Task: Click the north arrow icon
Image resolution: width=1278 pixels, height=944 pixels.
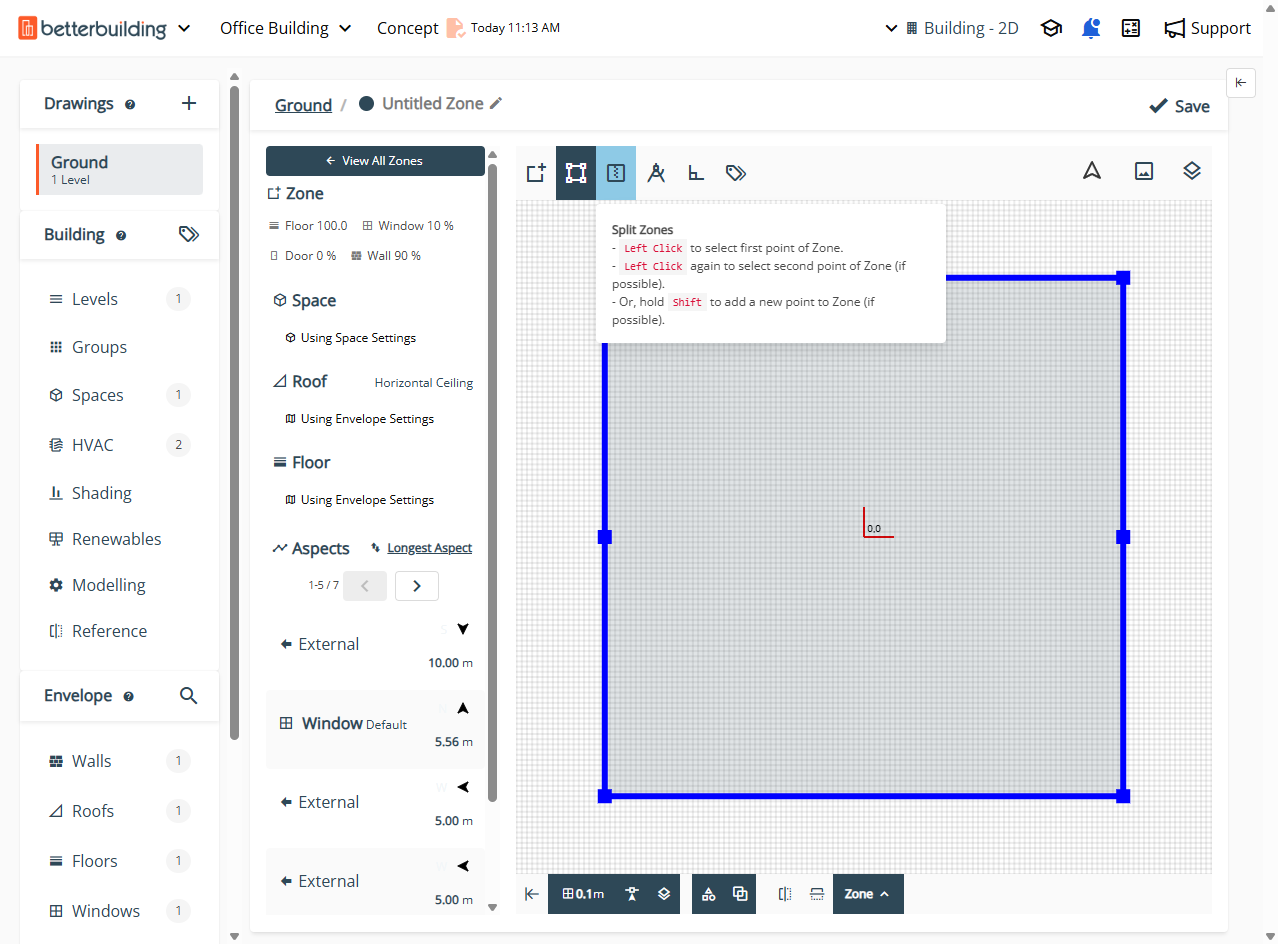Action: (x=1092, y=171)
